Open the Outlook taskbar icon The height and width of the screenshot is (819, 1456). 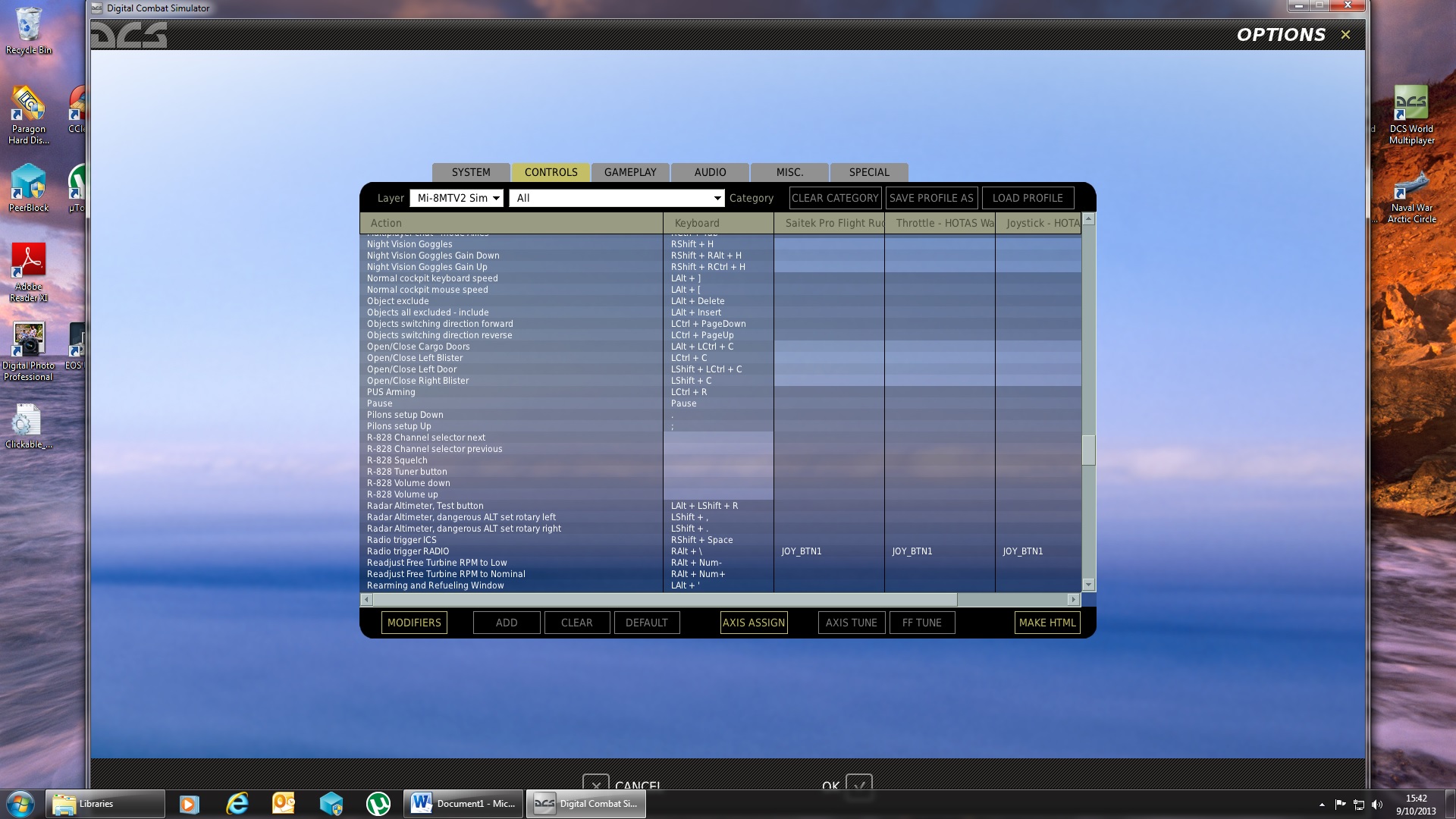click(284, 804)
